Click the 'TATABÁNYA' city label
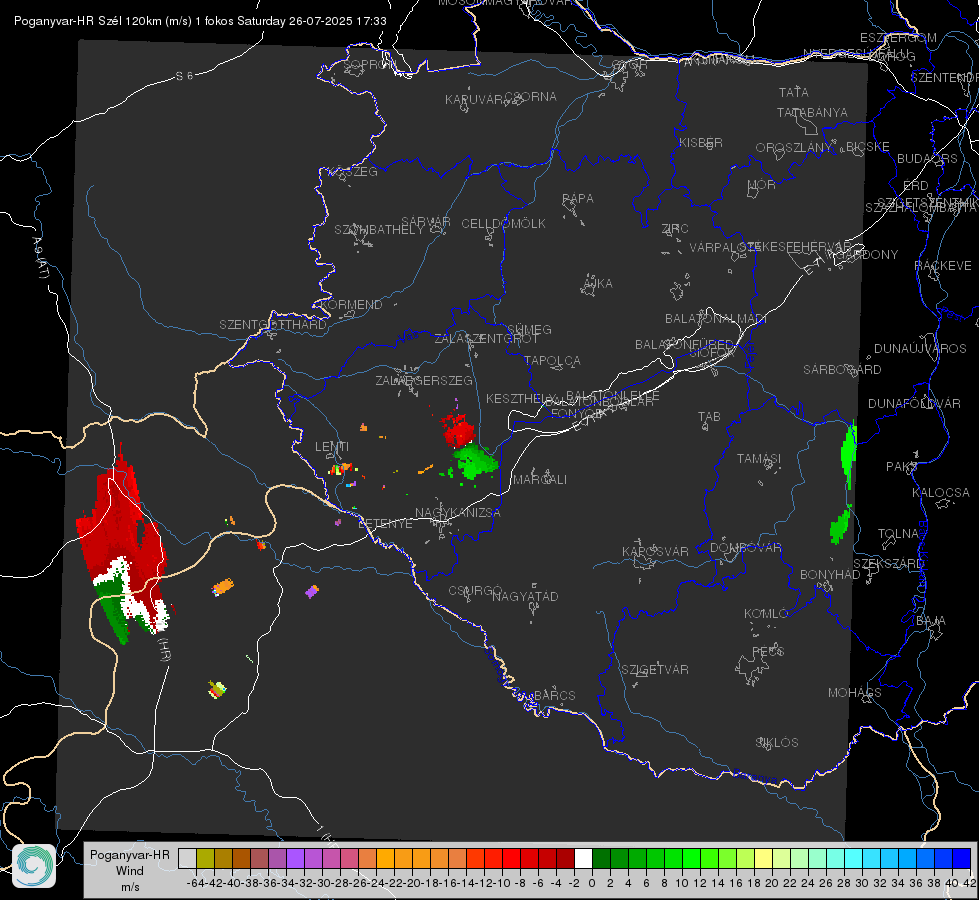979x900 pixels. [x=812, y=112]
